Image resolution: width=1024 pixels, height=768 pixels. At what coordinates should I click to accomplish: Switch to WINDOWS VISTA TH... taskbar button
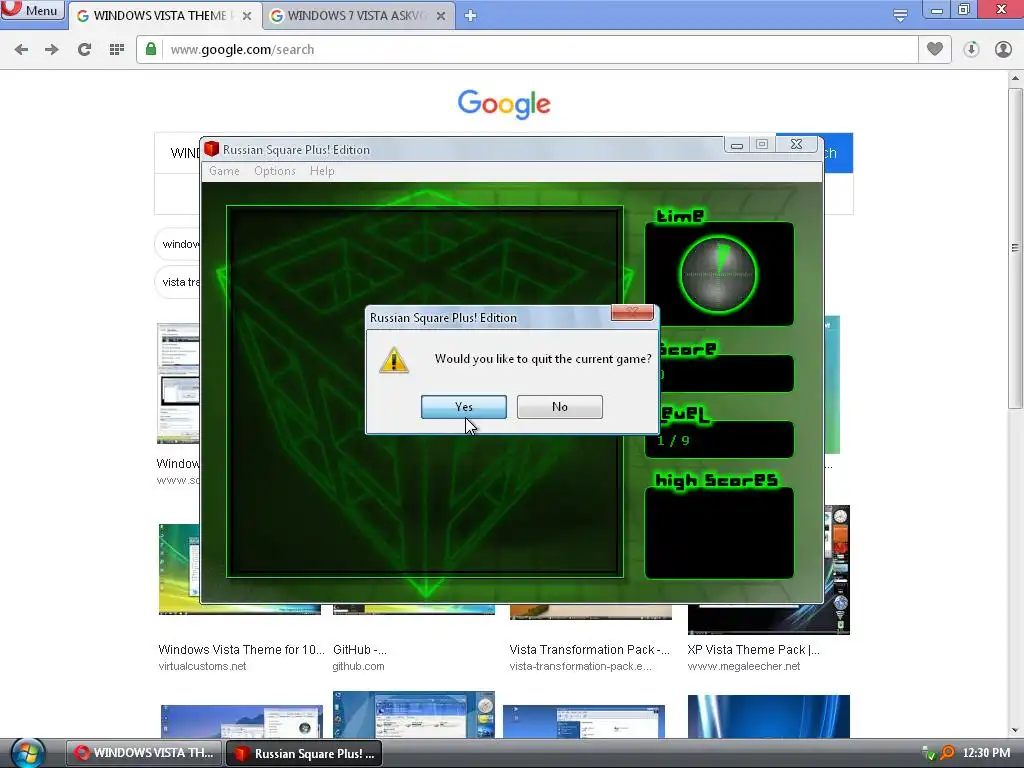(144, 753)
